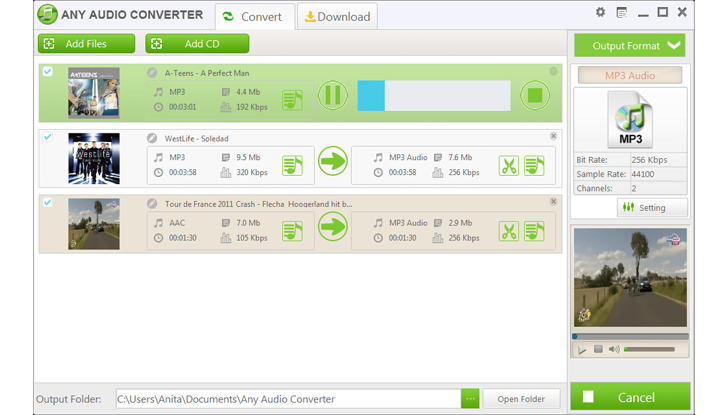This screenshot has width=728, height=415.
Task: Click the '7.6 Mb' output size value
Action: coord(460,157)
